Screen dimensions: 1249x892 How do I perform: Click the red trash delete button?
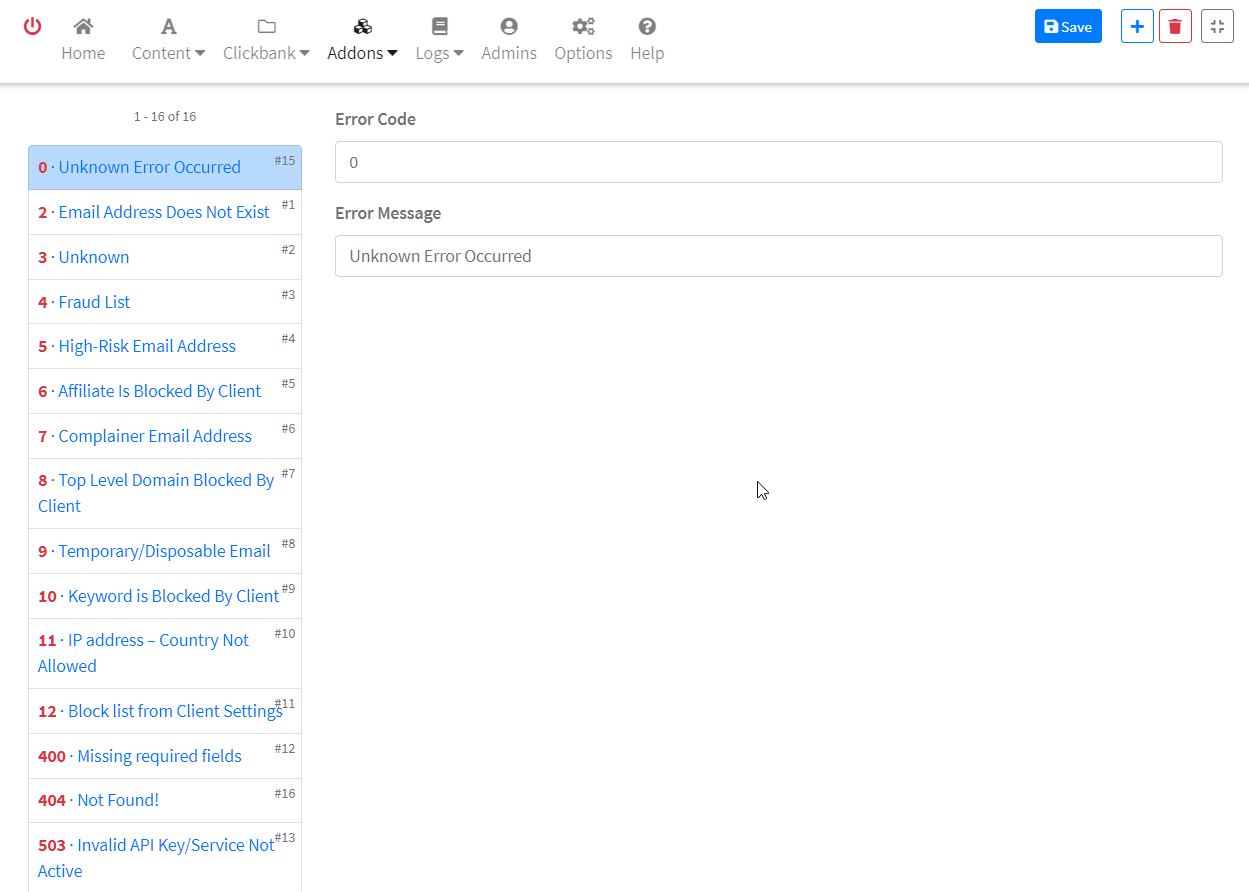(1175, 27)
